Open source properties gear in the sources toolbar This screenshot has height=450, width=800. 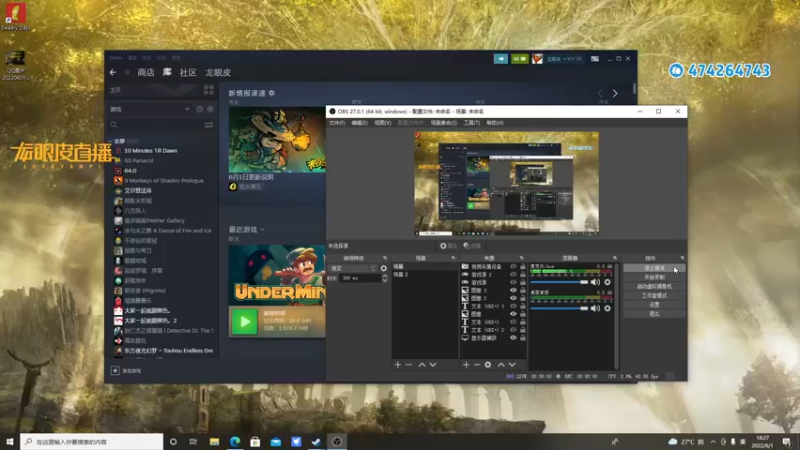(x=488, y=365)
